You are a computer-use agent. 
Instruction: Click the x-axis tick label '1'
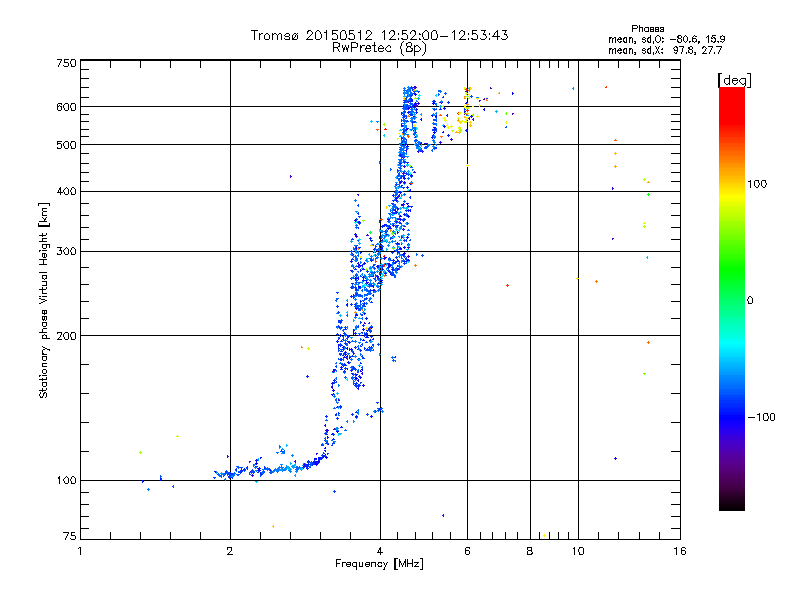pyautogui.click(x=80, y=551)
